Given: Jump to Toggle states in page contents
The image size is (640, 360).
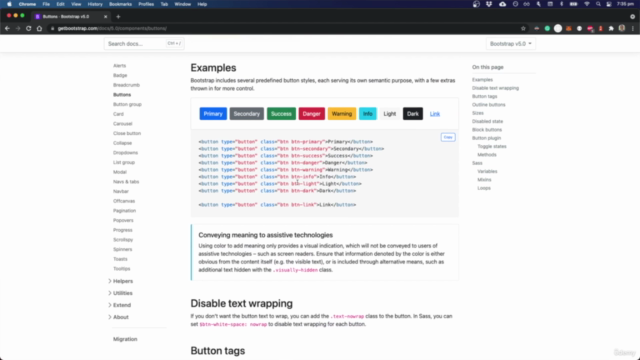Looking at the screenshot, I should tap(492, 147).
